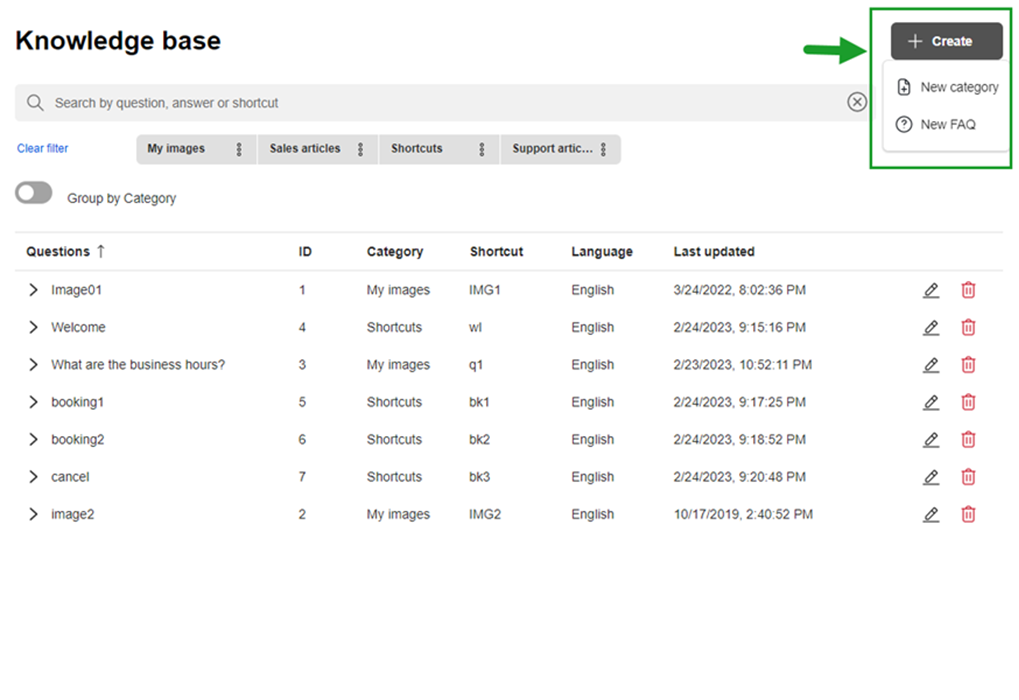Screen dimensions: 1019x700
Task: Sort by the ID column header
Action: 305,252
